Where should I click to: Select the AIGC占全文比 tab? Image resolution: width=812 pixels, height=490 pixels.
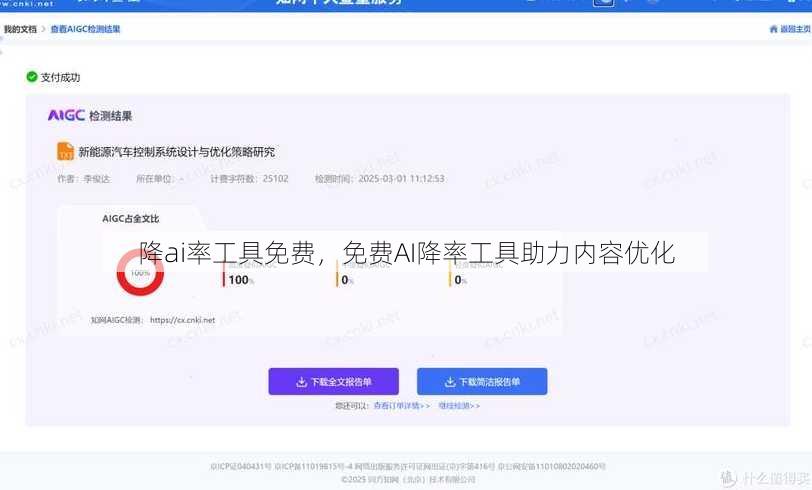tap(130, 219)
